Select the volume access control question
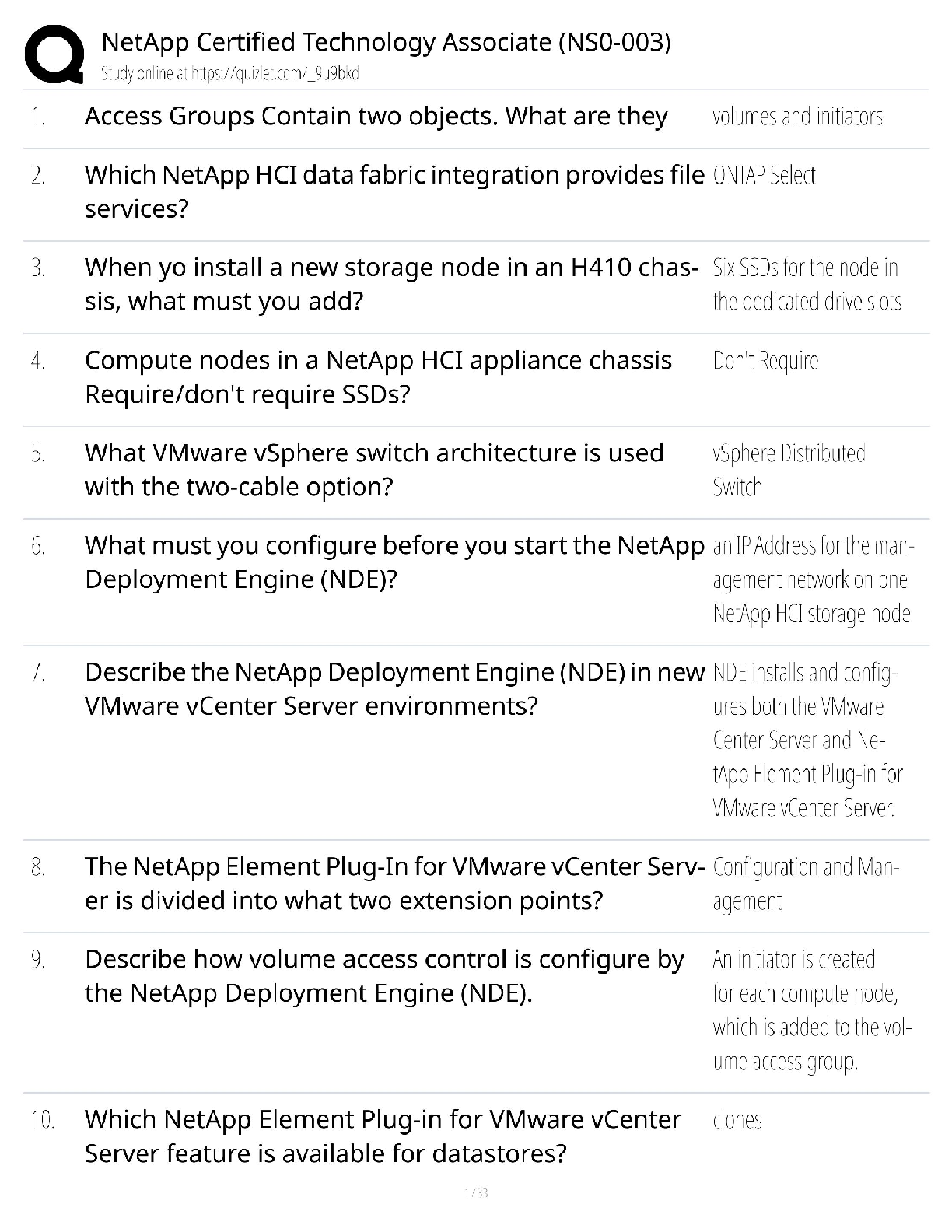 pyautogui.click(x=384, y=976)
